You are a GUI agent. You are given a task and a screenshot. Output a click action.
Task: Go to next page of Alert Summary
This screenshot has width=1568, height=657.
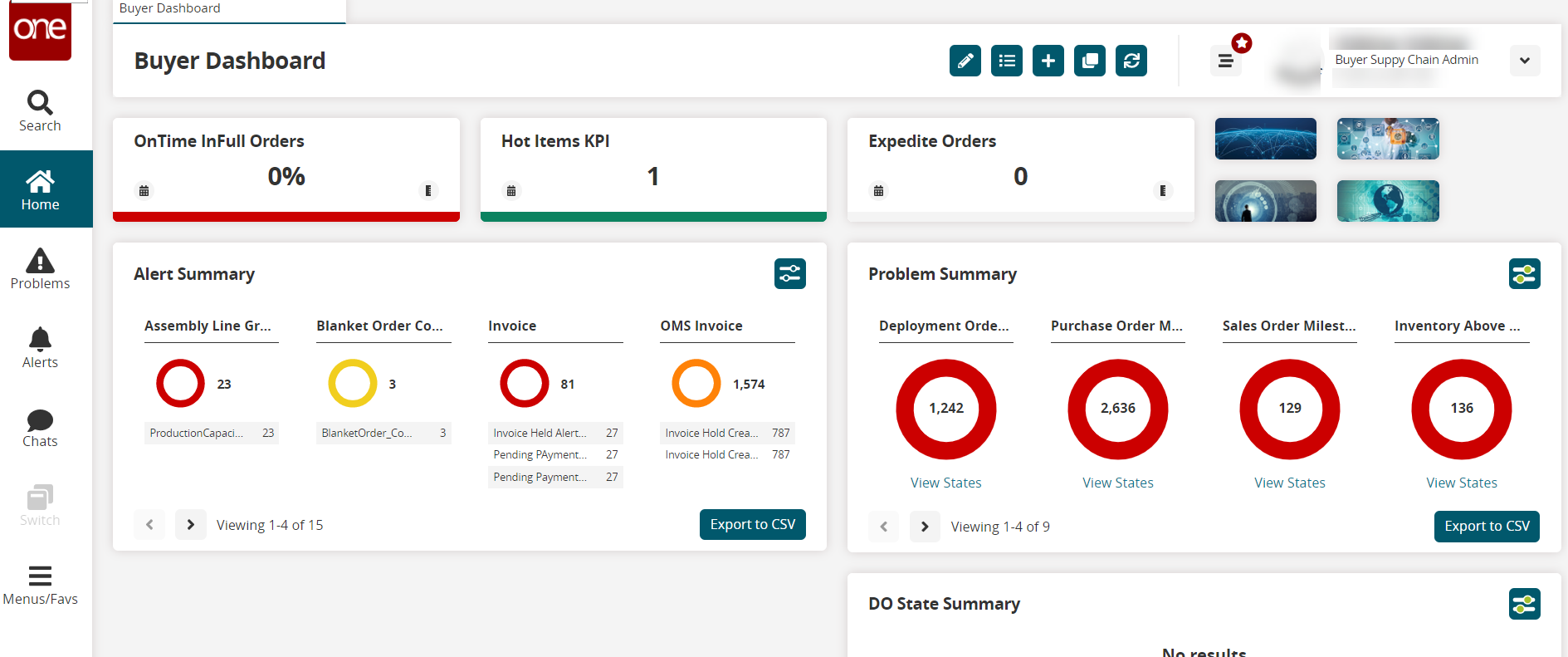(190, 525)
